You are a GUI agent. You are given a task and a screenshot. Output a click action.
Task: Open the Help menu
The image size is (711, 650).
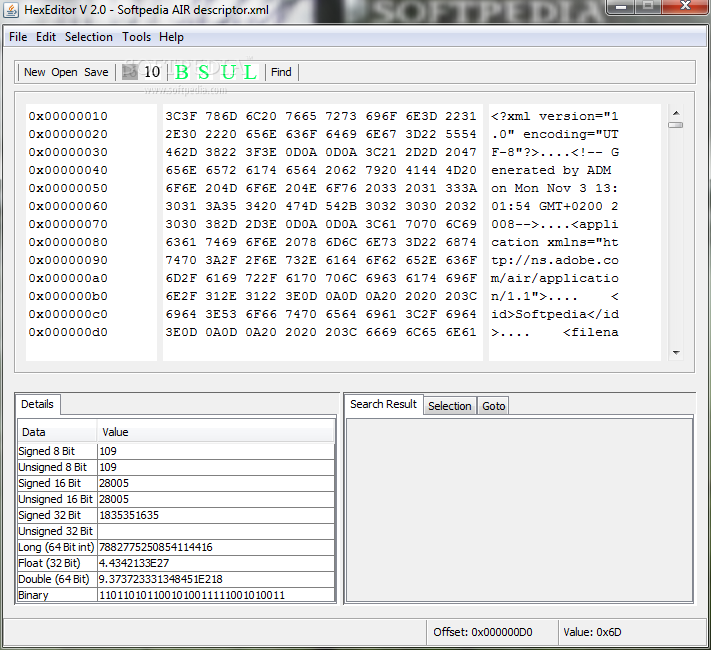pos(171,37)
